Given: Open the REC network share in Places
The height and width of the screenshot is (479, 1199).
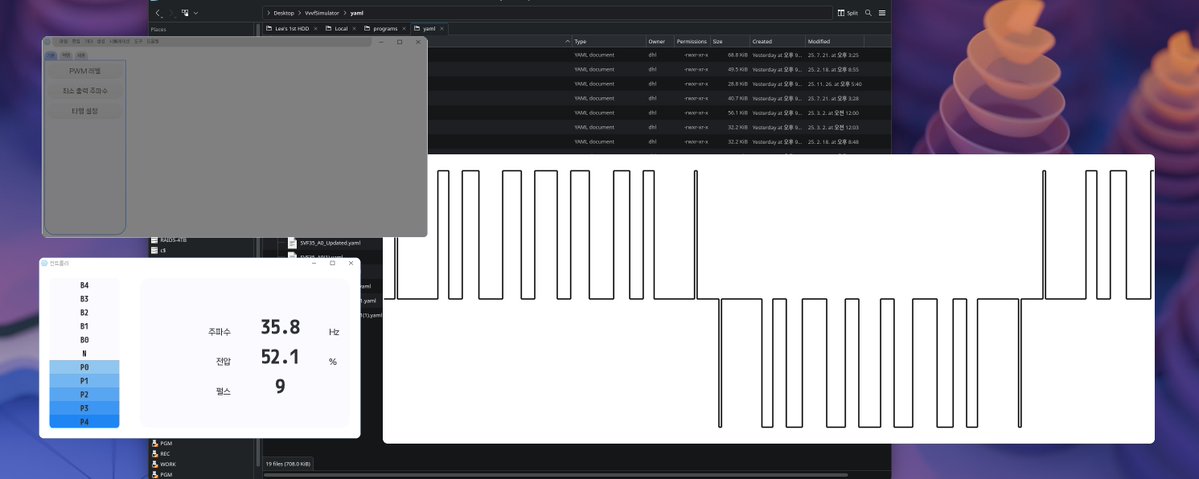Looking at the screenshot, I should 165,454.
